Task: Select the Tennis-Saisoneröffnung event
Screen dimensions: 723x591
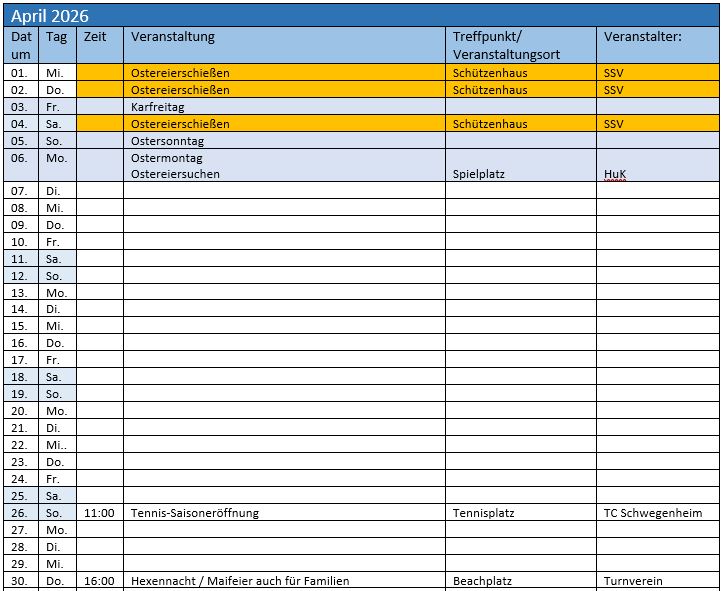Action: click(194, 513)
